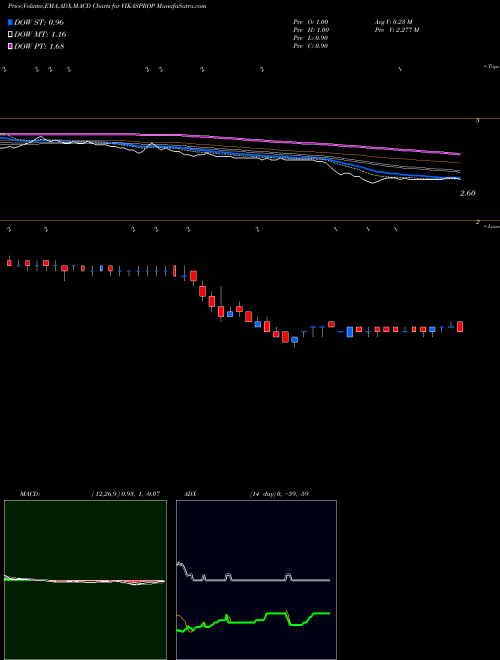Image resolution: width=500 pixels, height=660 pixels.
Task: Open the green MACD indicator chart panel
Action: point(85,580)
